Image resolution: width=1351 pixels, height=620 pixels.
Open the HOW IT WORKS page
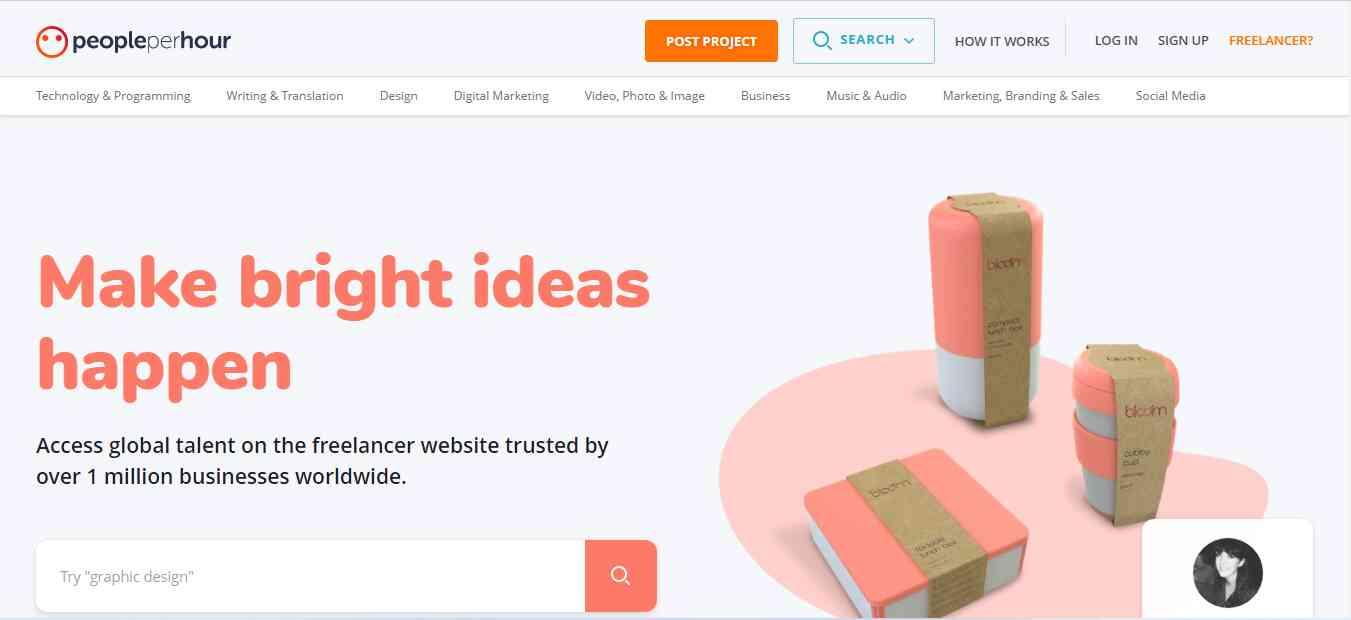click(1002, 41)
